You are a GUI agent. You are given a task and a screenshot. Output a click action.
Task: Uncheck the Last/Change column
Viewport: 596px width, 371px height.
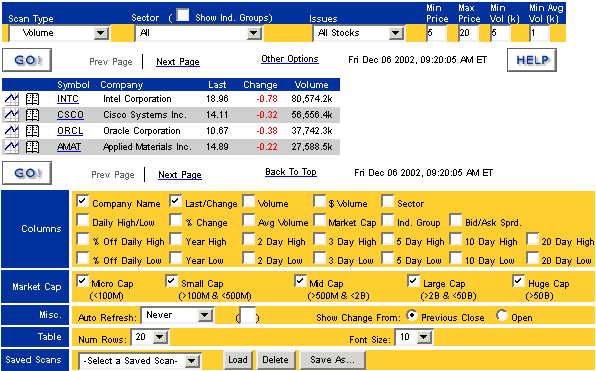point(175,201)
